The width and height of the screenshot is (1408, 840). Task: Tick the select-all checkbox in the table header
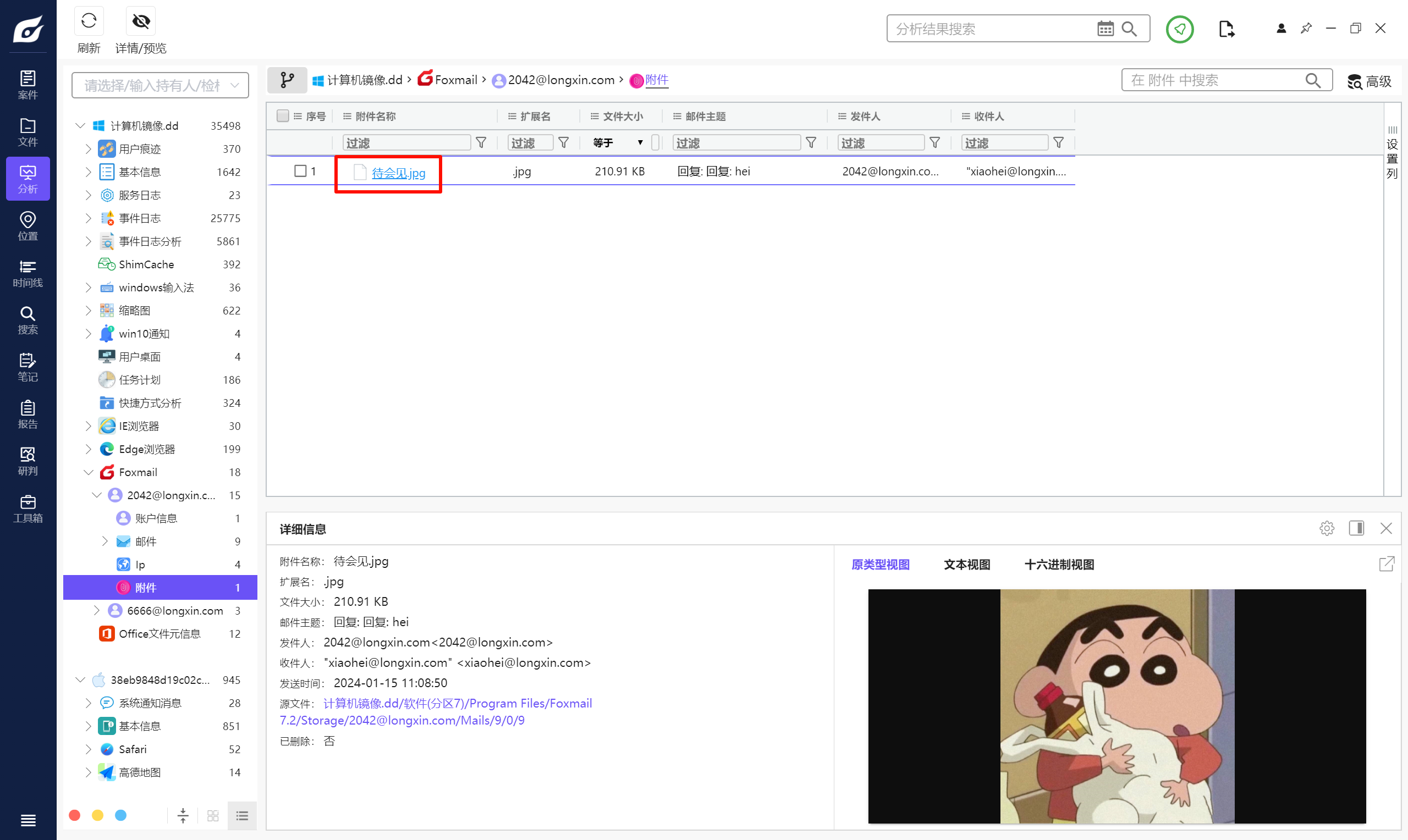point(283,116)
